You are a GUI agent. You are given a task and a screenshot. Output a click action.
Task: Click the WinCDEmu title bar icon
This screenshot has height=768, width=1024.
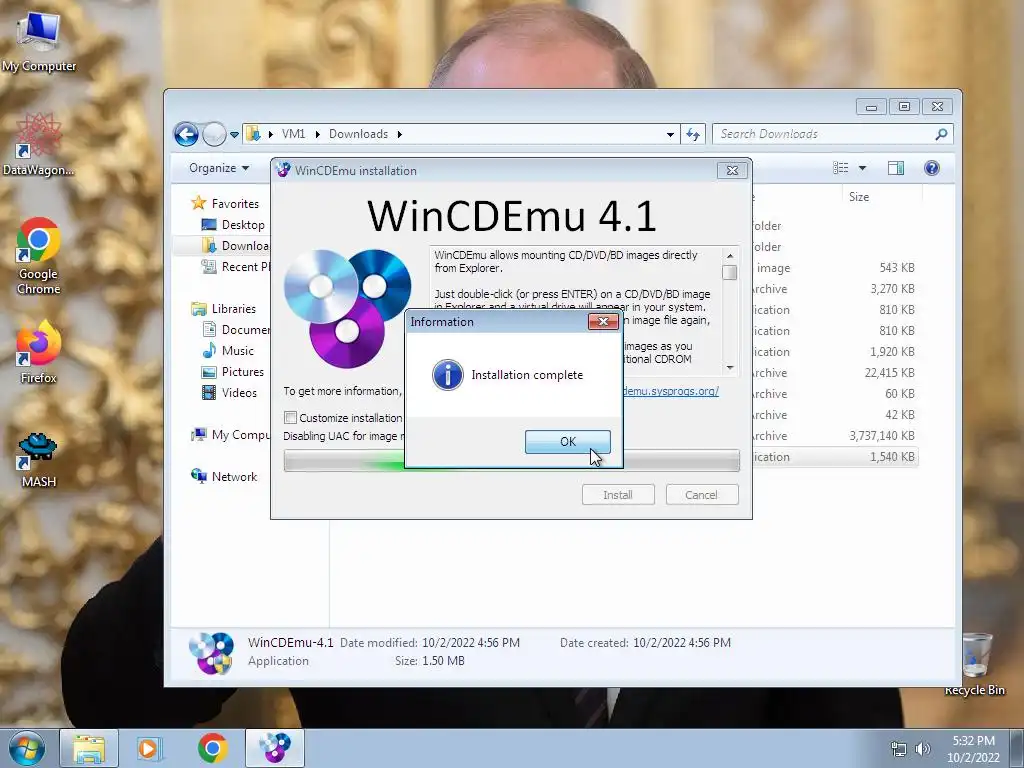283,170
